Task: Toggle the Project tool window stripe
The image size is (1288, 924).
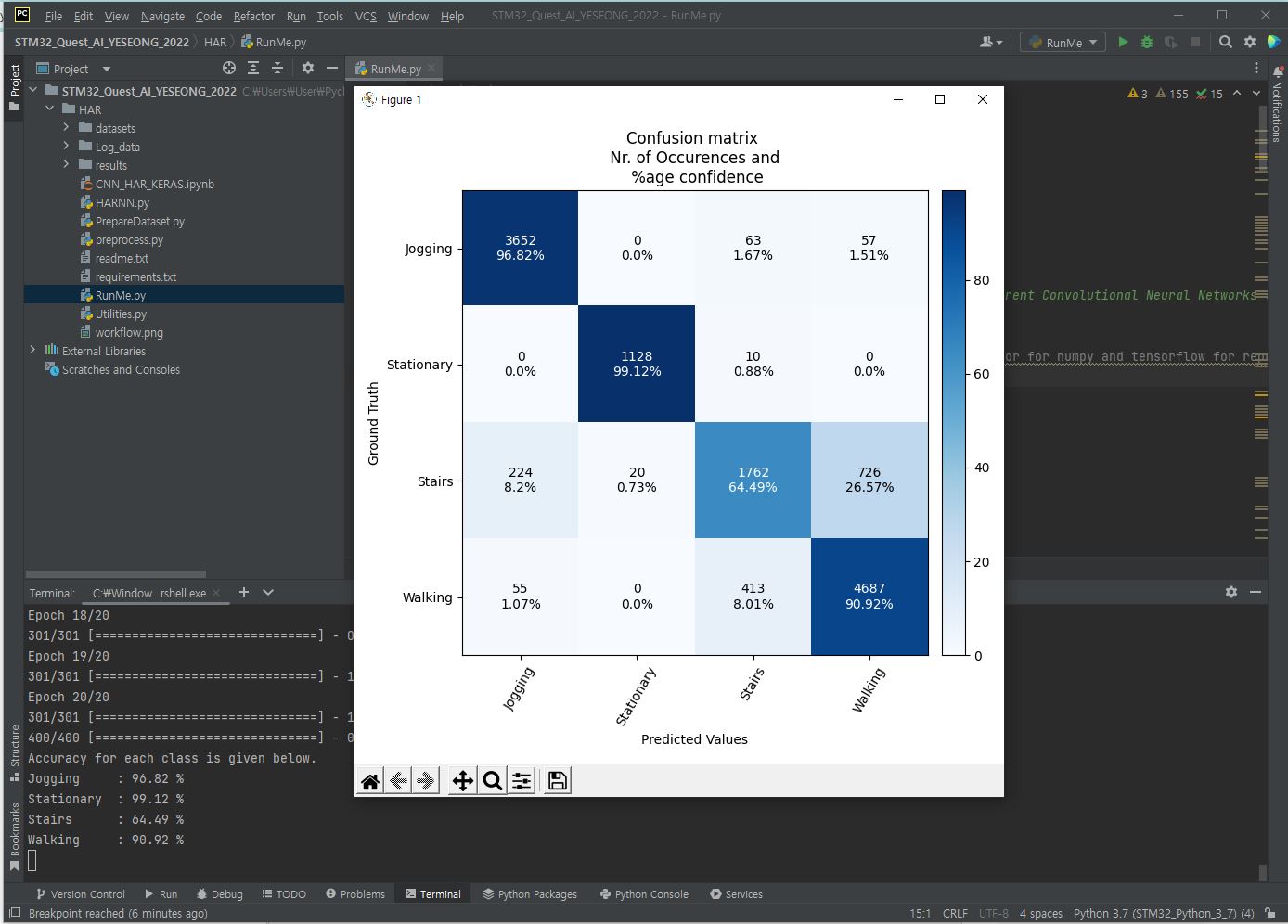Action: click(14, 87)
